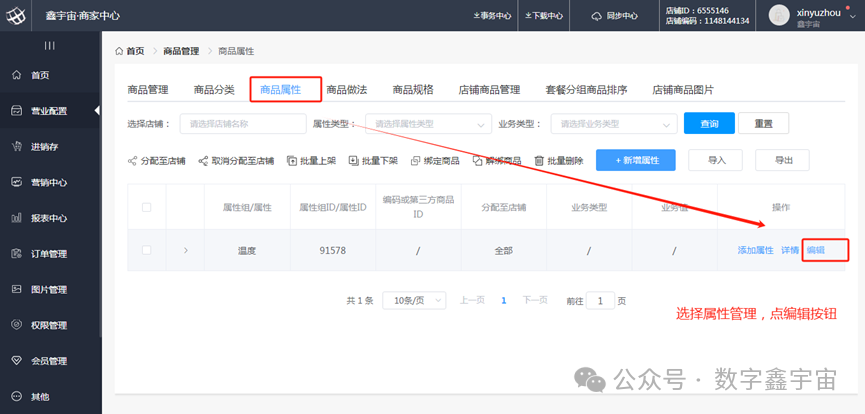The height and width of the screenshot is (414, 865).
Task: Click the 91578 ID cell
Action: 333,250
